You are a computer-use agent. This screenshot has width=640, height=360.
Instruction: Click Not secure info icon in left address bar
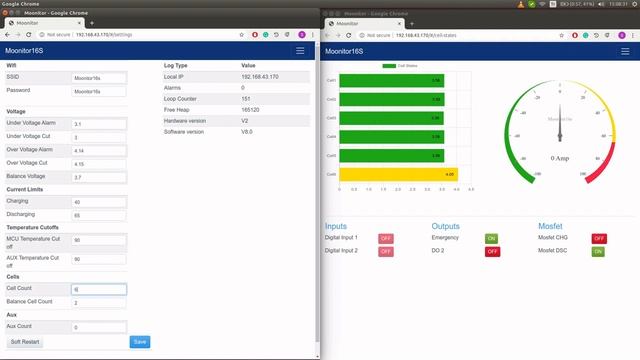42,35
